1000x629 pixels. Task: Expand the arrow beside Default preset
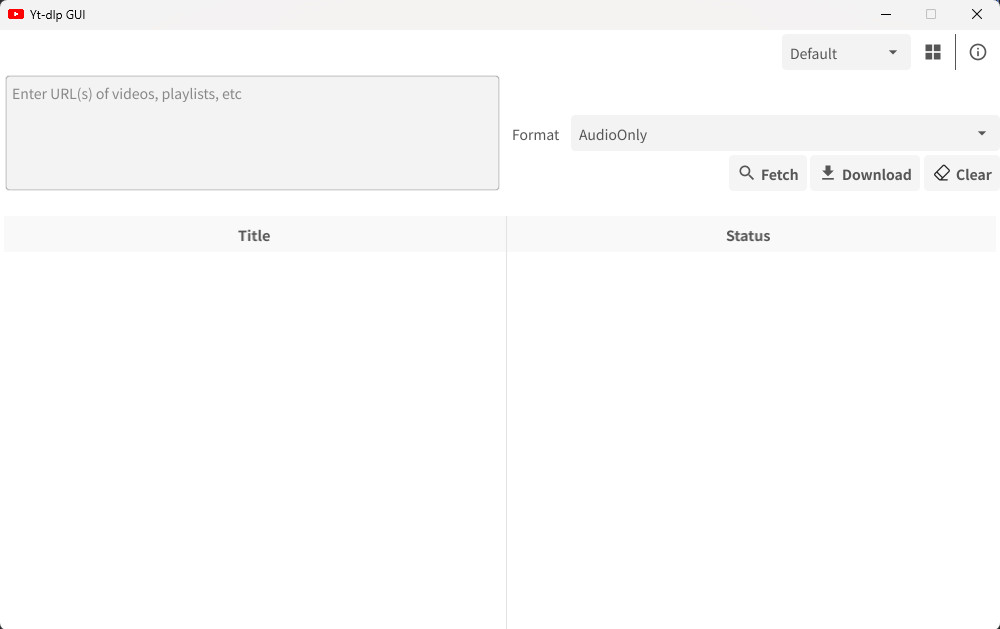click(893, 53)
